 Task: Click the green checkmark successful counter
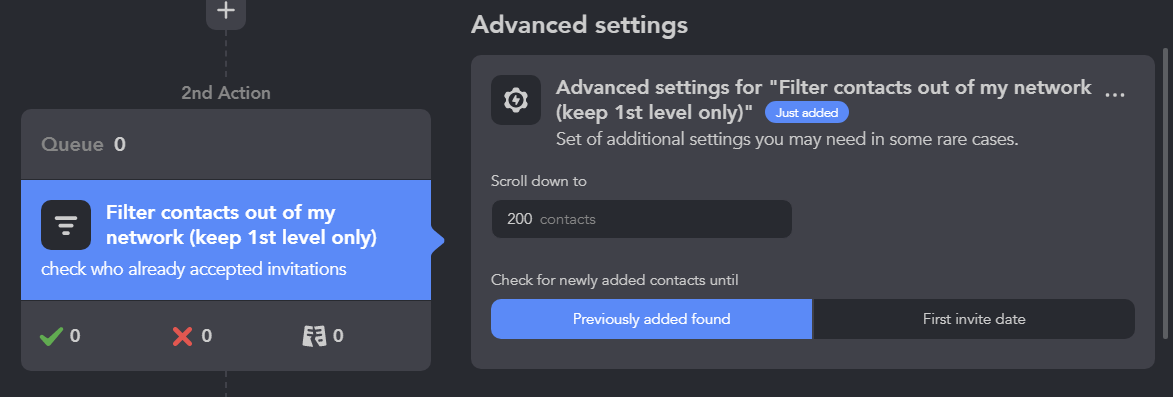[60, 336]
